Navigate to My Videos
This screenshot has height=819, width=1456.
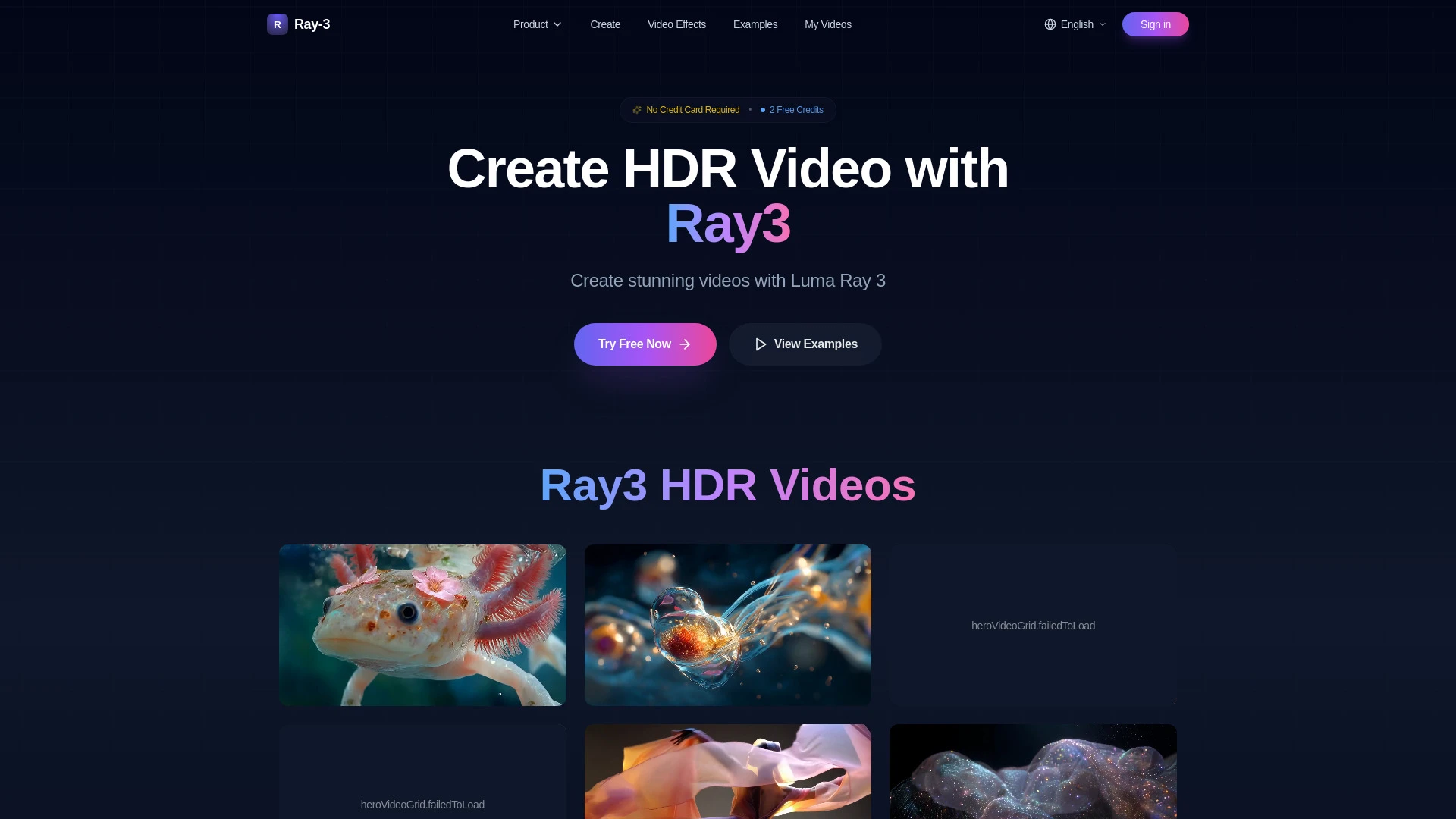click(x=828, y=24)
